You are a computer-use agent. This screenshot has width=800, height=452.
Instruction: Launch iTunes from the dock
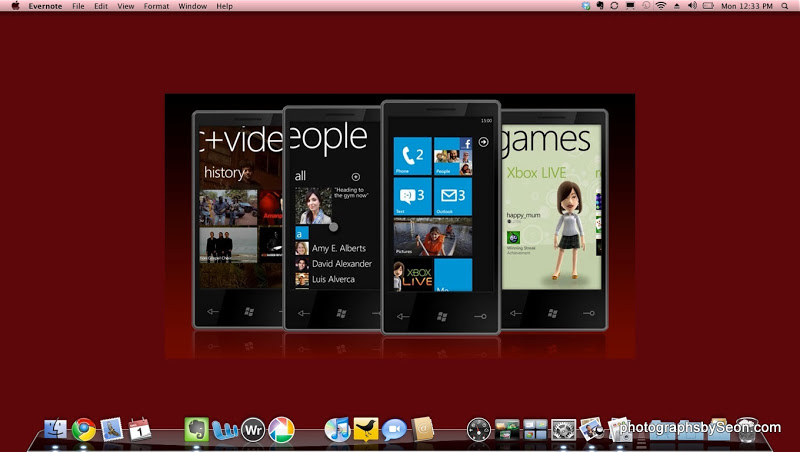(x=337, y=430)
